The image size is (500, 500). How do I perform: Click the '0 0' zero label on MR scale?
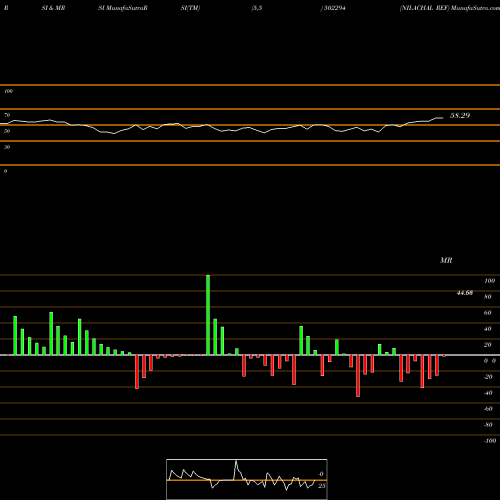tap(490, 361)
